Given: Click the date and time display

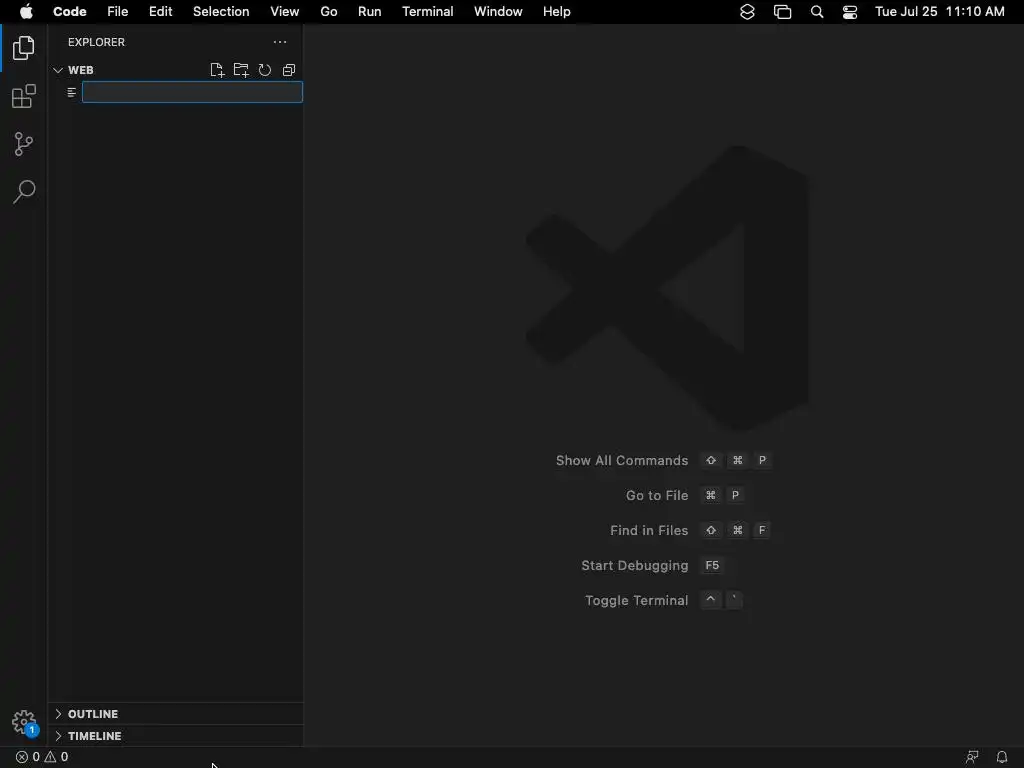Looking at the screenshot, I should pyautogui.click(x=940, y=12).
